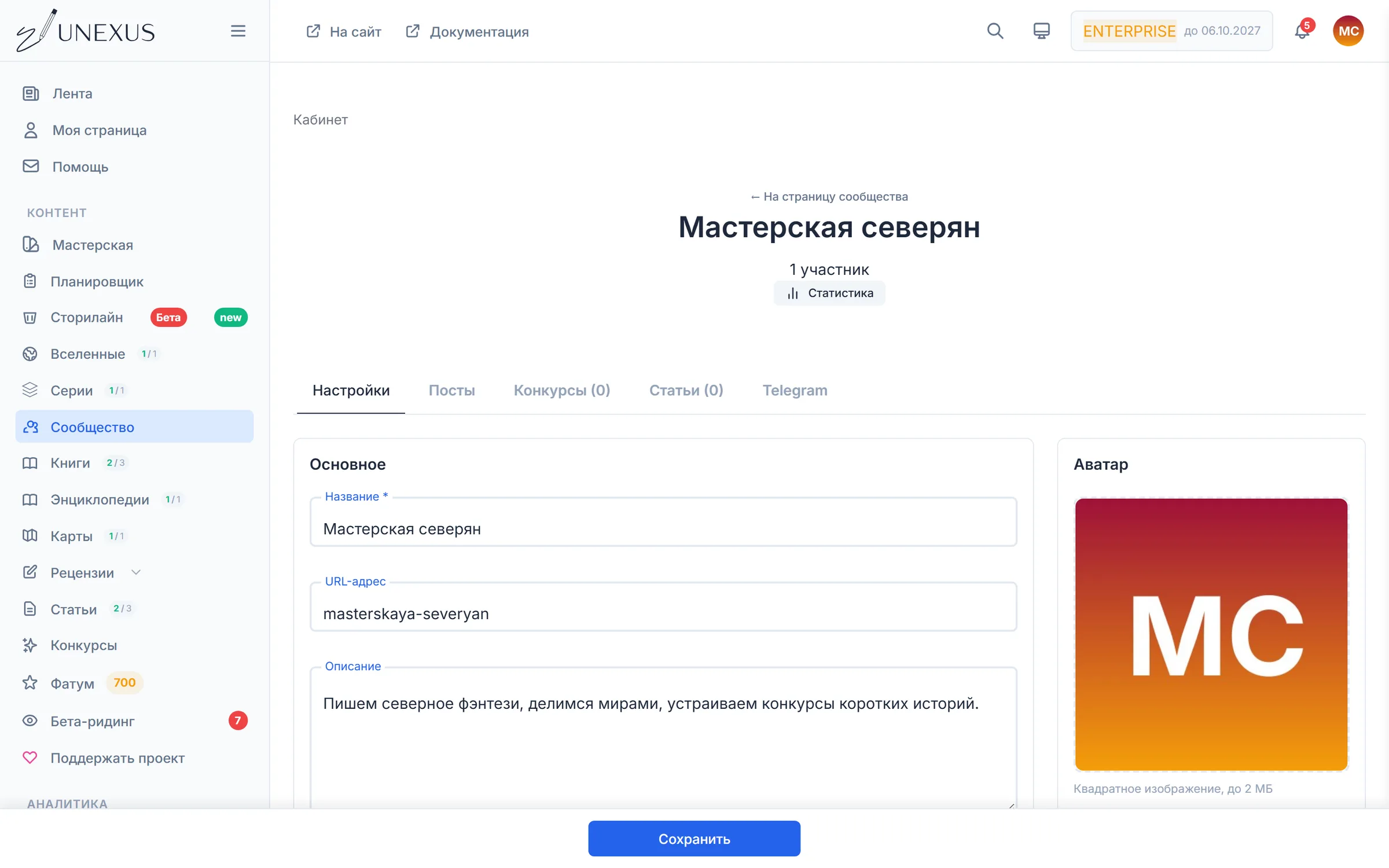Expand the Рецензии submenu chevron
The width and height of the screenshot is (1389, 868).
pos(136,572)
